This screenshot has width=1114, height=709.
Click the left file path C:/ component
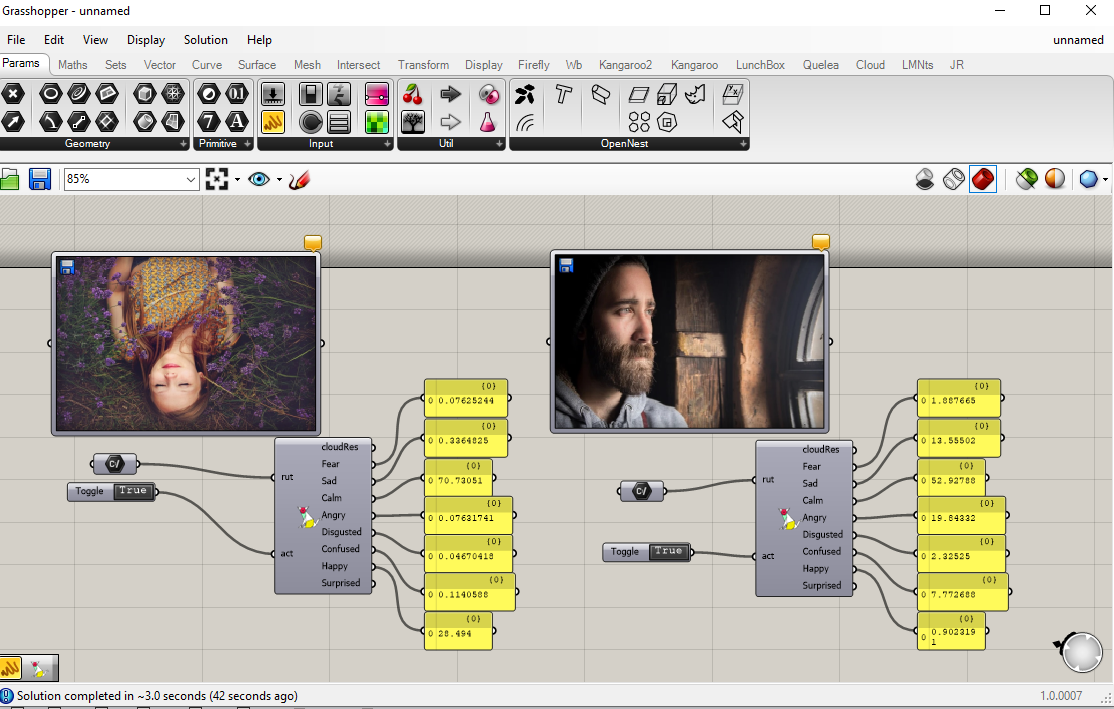click(x=115, y=463)
